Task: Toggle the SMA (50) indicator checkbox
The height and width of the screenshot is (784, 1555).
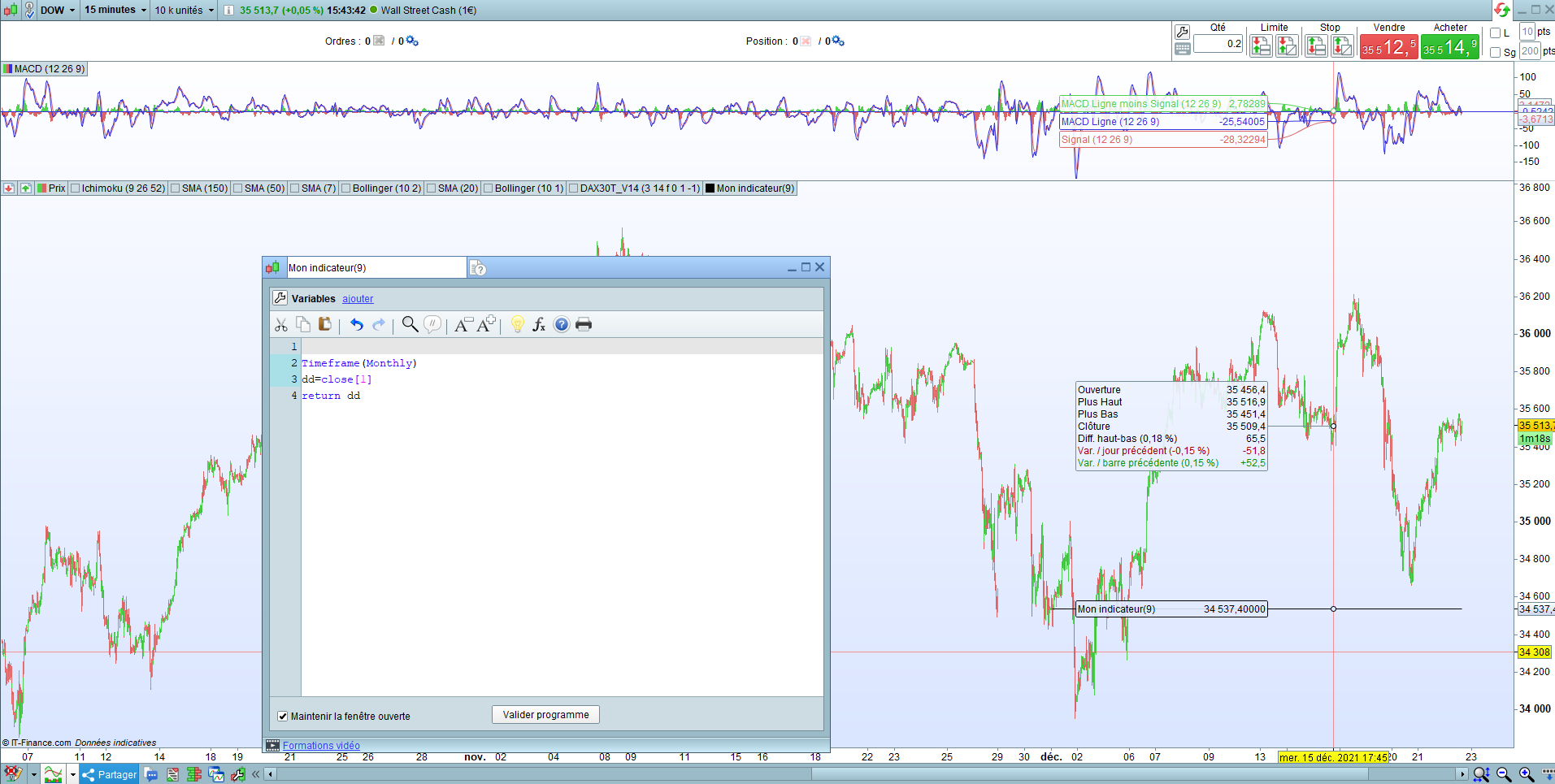Action: 238,188
